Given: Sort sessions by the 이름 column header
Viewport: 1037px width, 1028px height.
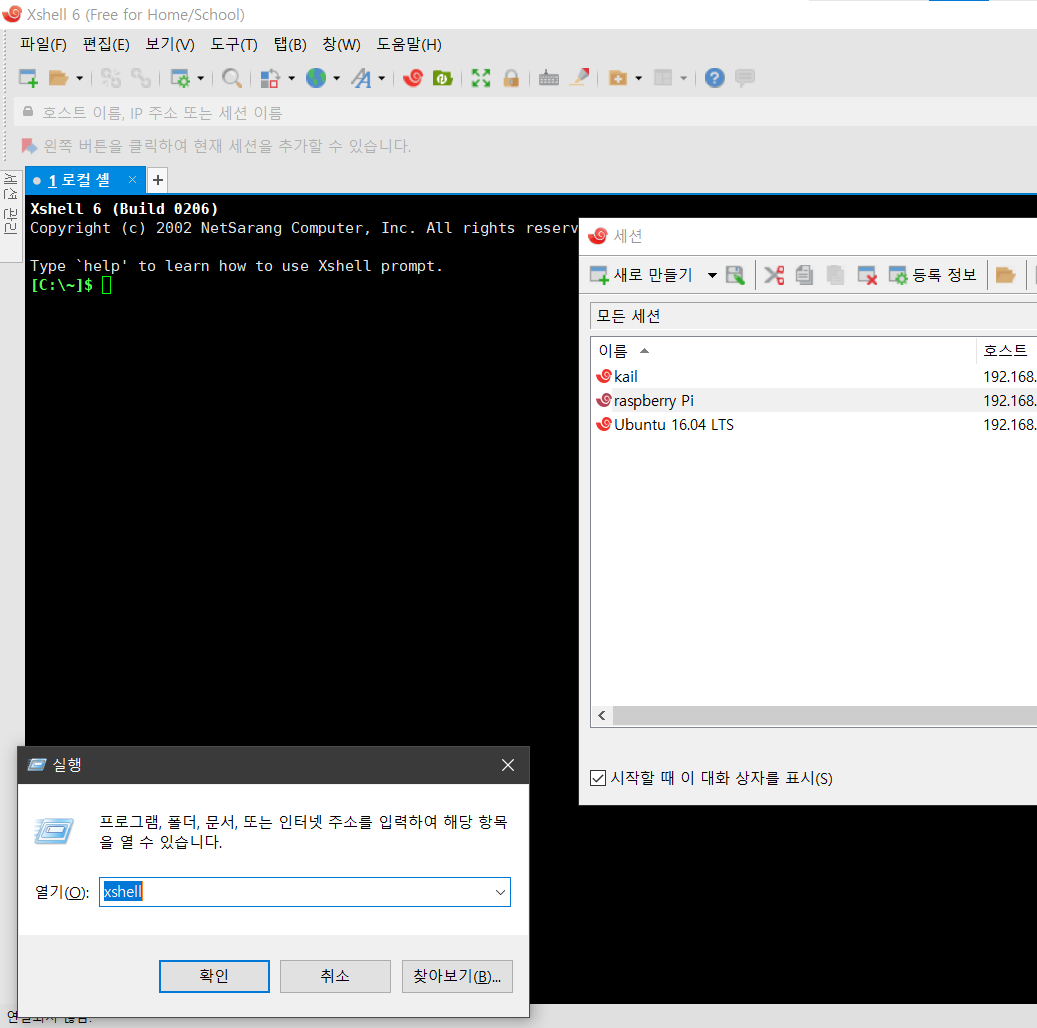Looking at the screenshot, I should coord(784,351).
